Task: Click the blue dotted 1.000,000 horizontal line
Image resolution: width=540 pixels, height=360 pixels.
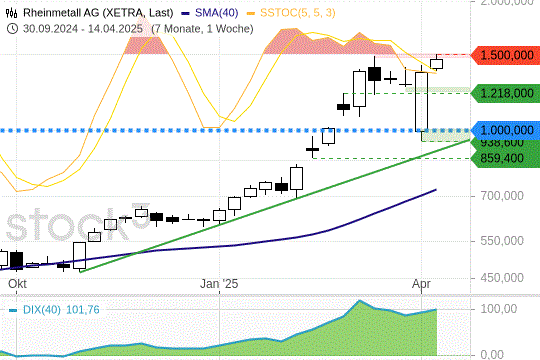Action: pos(235,131)
